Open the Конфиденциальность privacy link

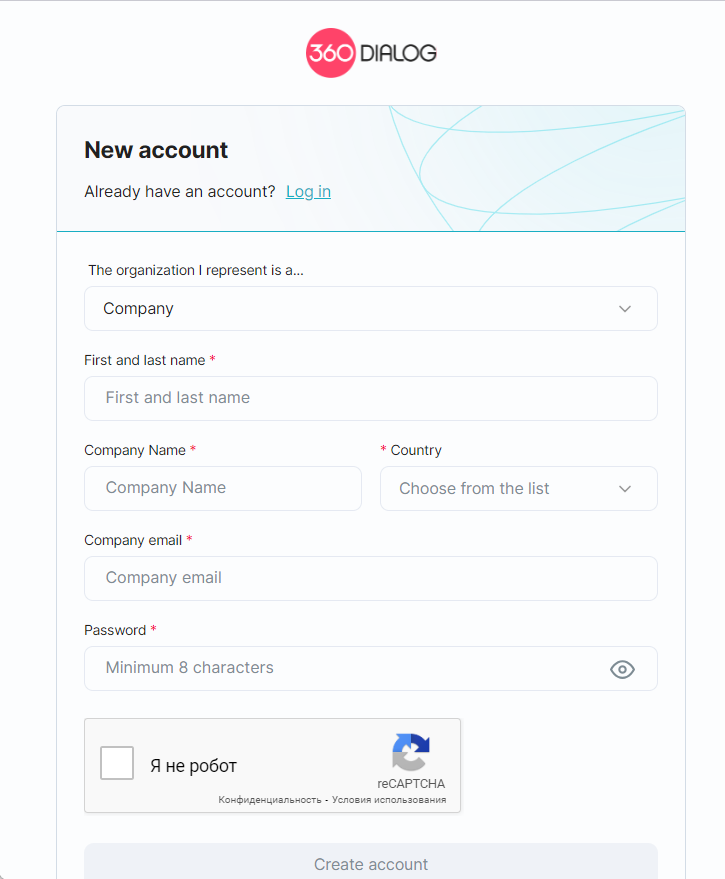pyautogui.click(x=269, y=800)
